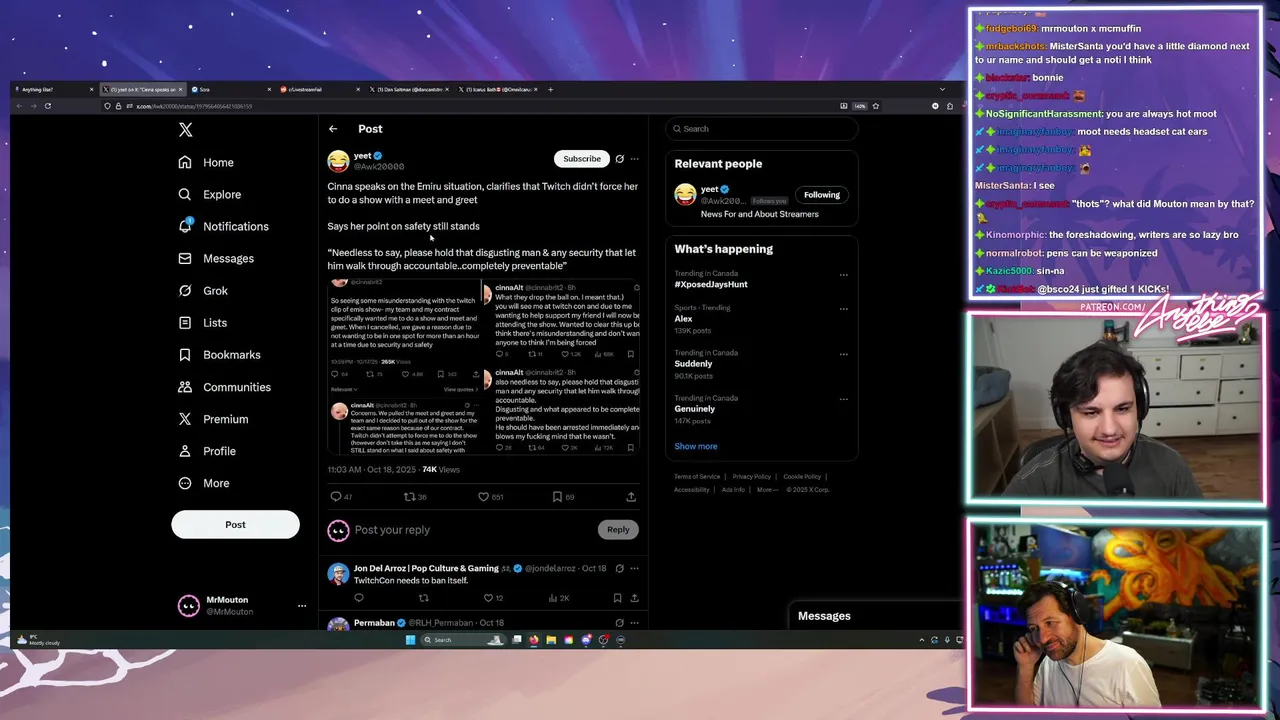Open Premium in the sidebar
This screenshot has width=1280, height=720.
coord(212,418)
